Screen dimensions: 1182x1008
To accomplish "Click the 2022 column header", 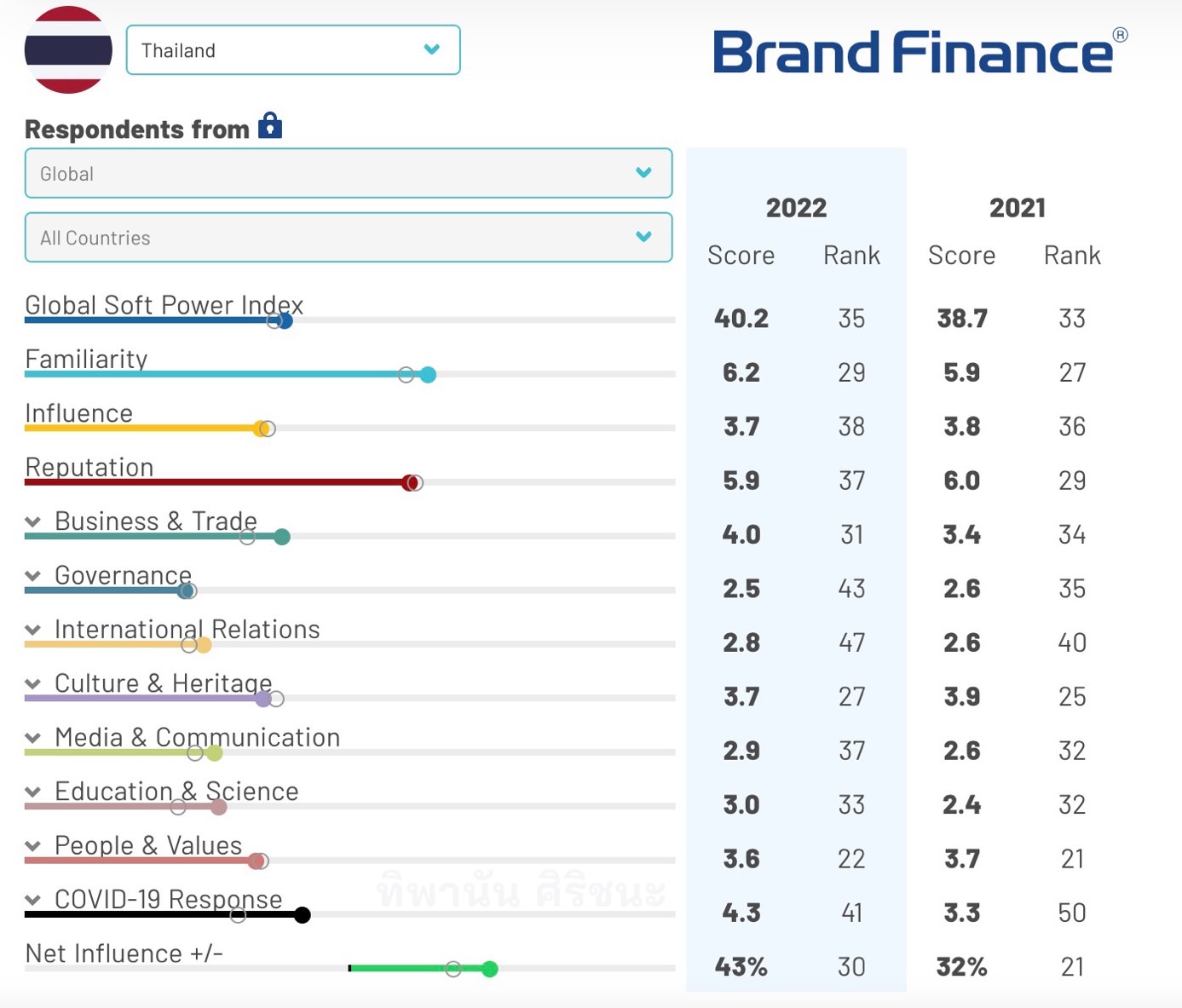I will [796, 208].
